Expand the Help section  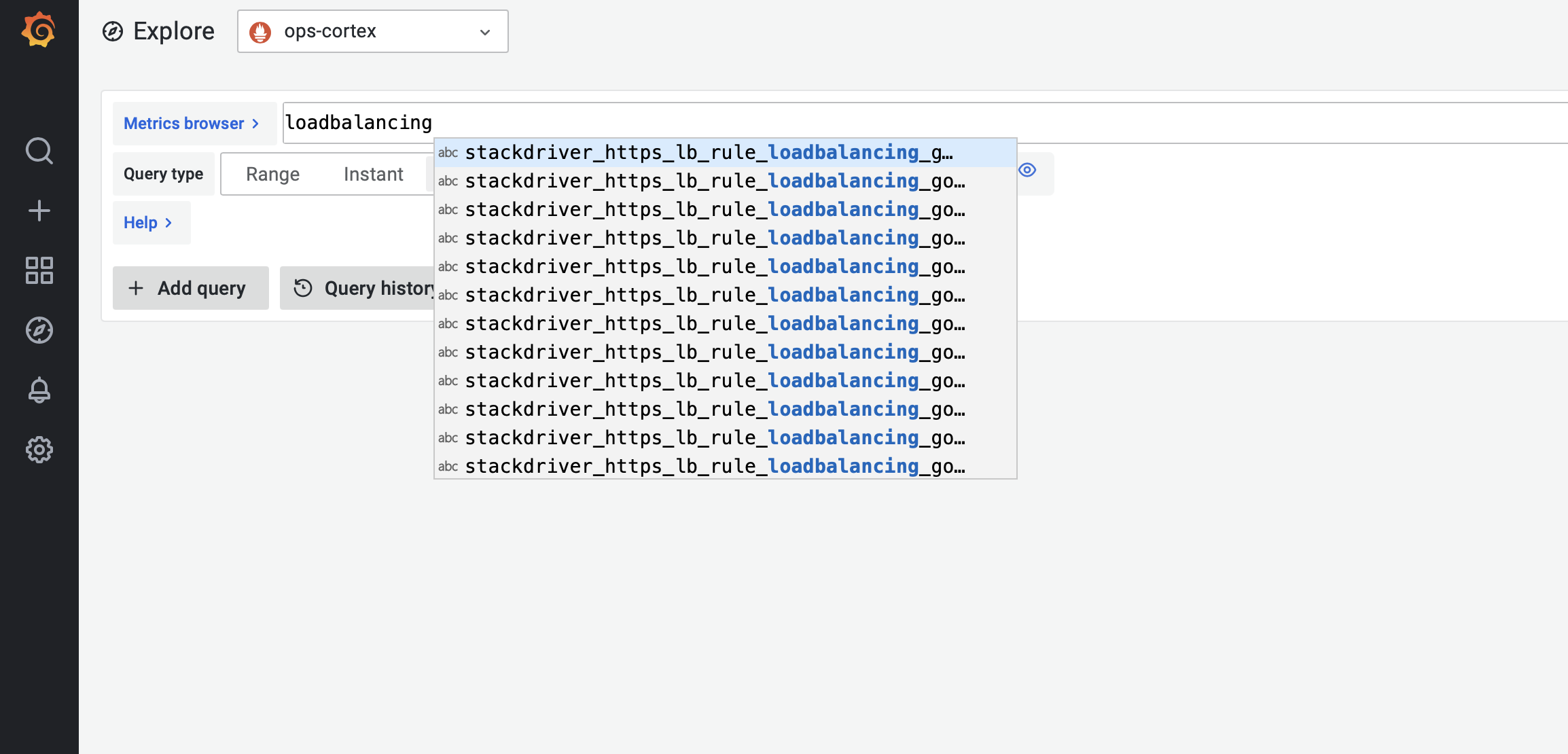point(152,223)
